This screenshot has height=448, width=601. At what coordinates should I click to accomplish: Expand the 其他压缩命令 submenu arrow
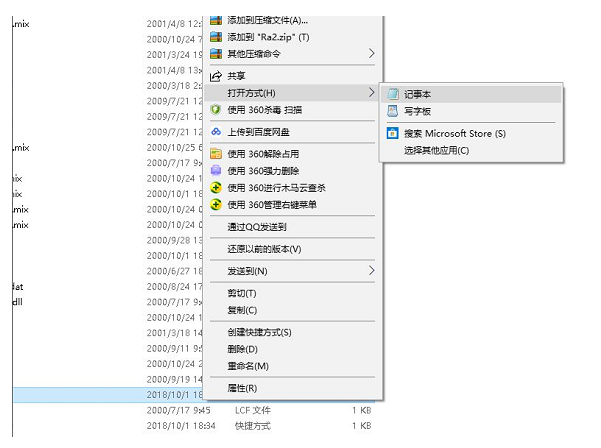click(x=372, y=52)
